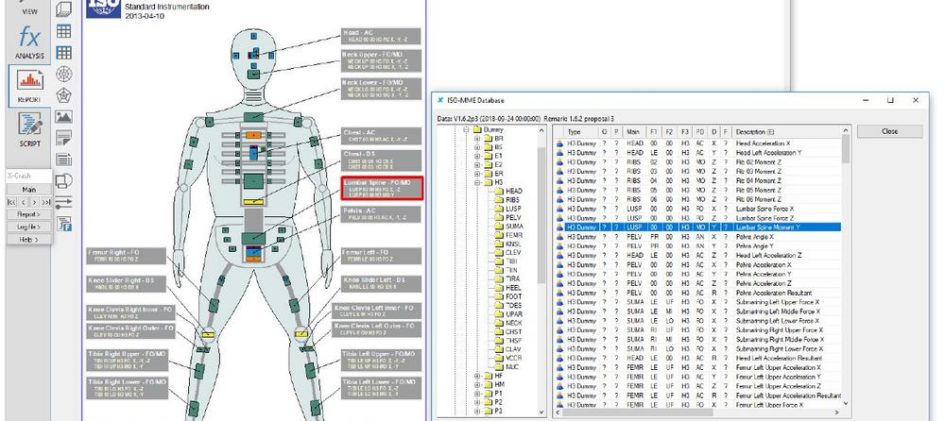Viewport: 945px width, 421px height.
Task: Insert a picture using the image icon
Action: 64,117
